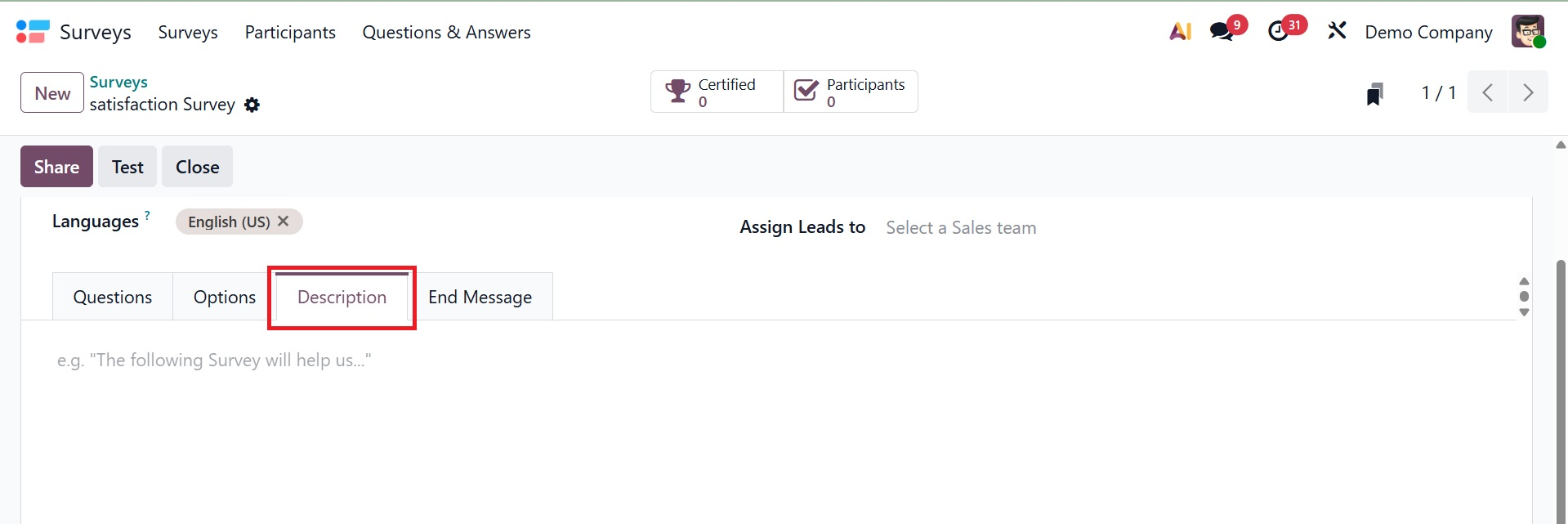1568x524 pixels.
Task: Go to the next record arrow
Action: [x=1528, y=92]
